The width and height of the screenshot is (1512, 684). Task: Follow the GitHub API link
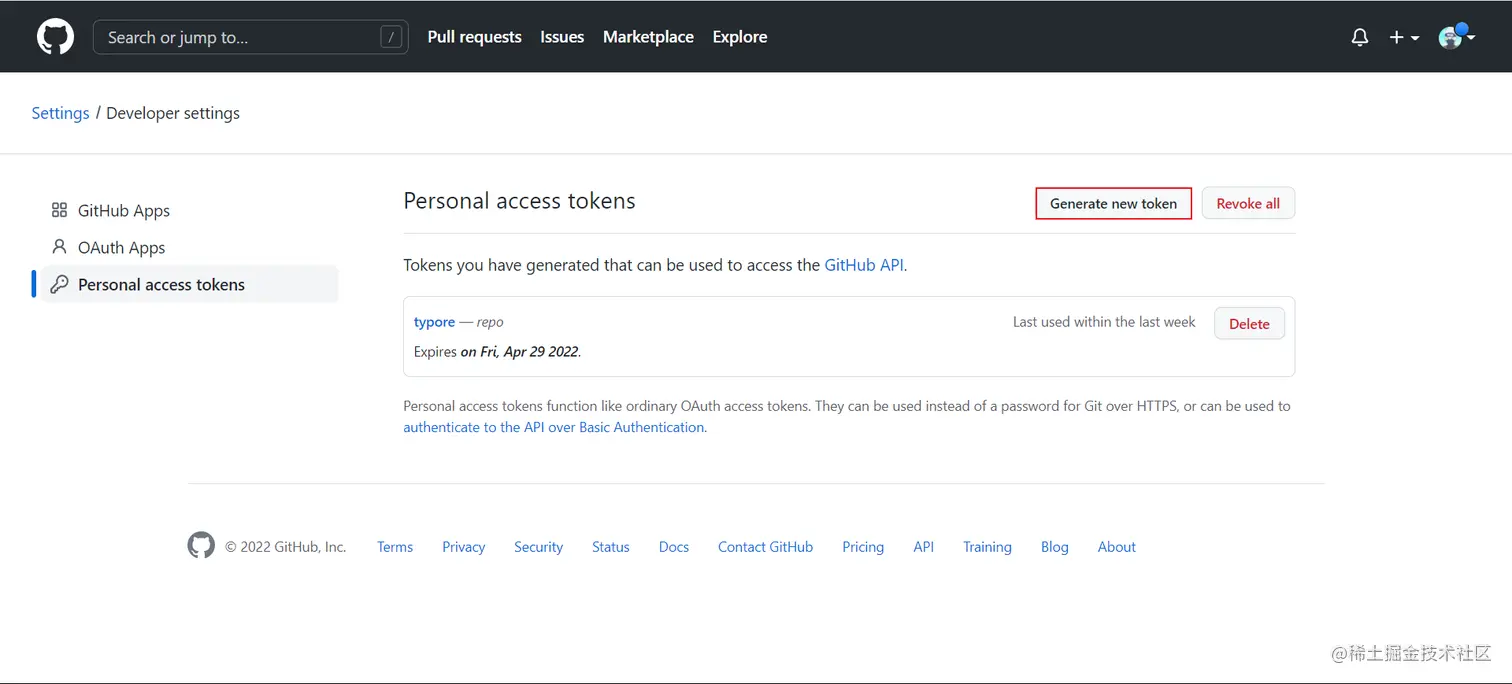pyautogui.click(x=864, y=265)
